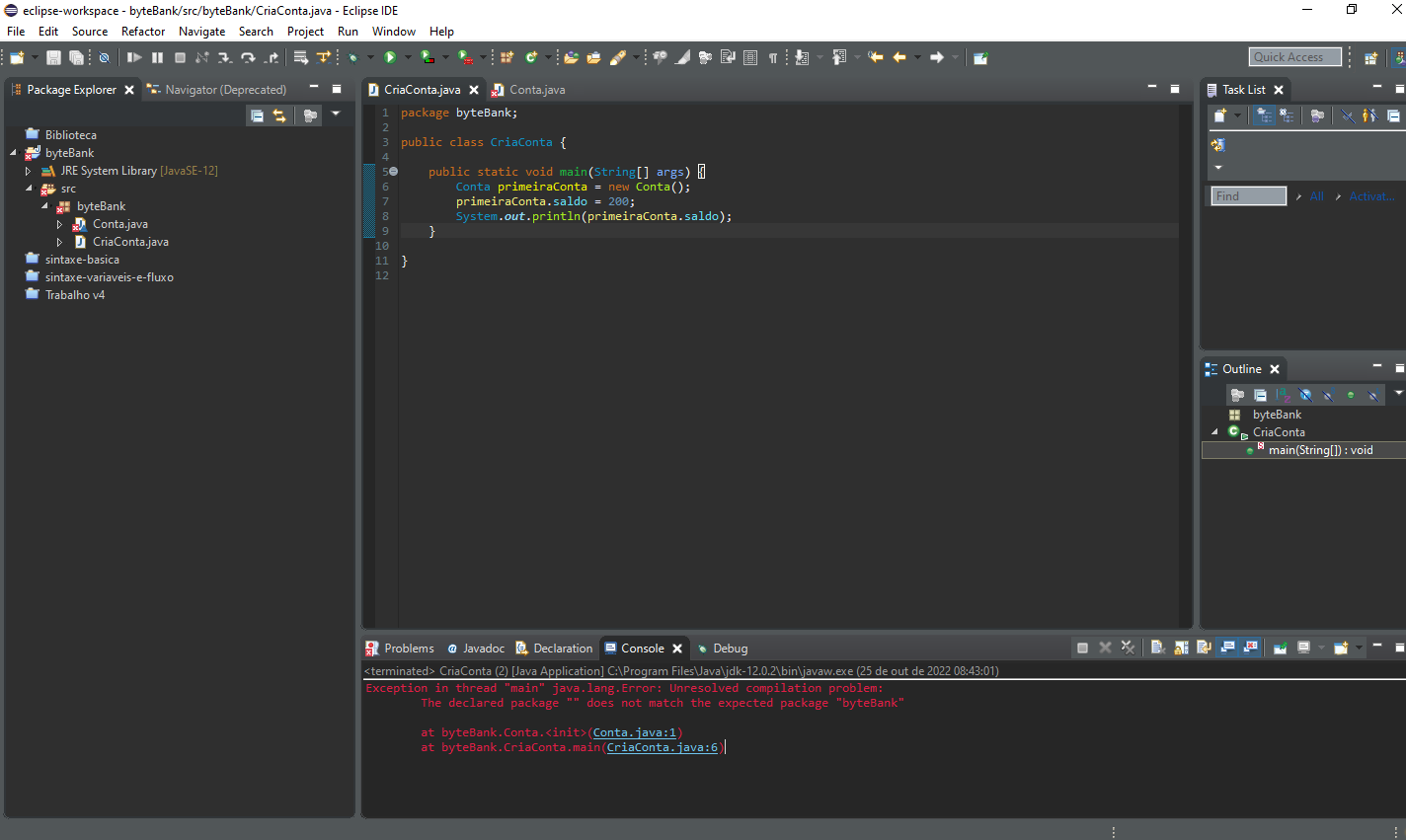1406x840 pixels.
Task: Click the Save All toolbar icon
Action: (76, 57)
